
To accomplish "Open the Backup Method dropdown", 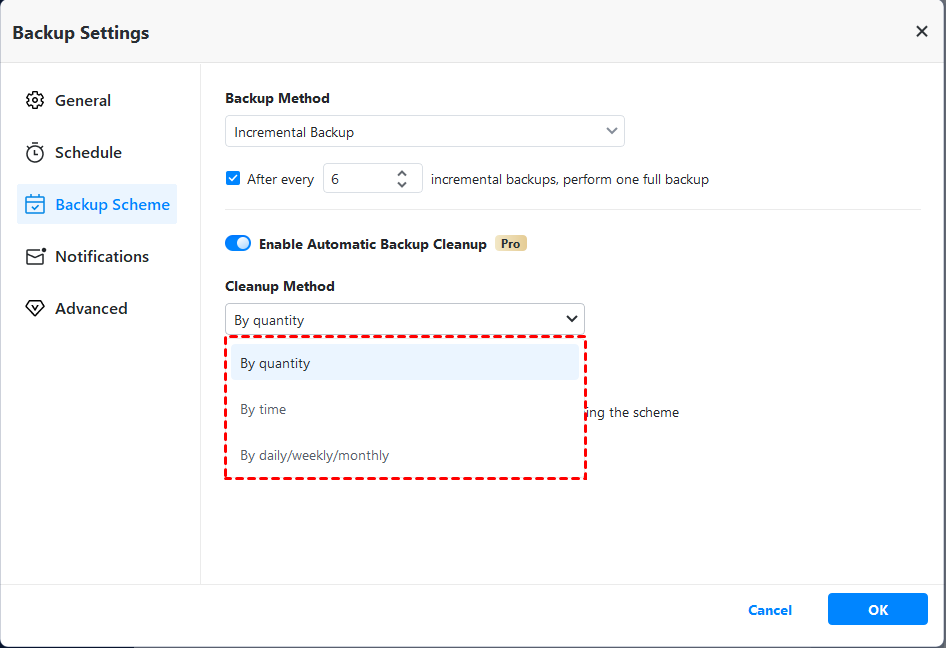I will (x=424, y=131).
